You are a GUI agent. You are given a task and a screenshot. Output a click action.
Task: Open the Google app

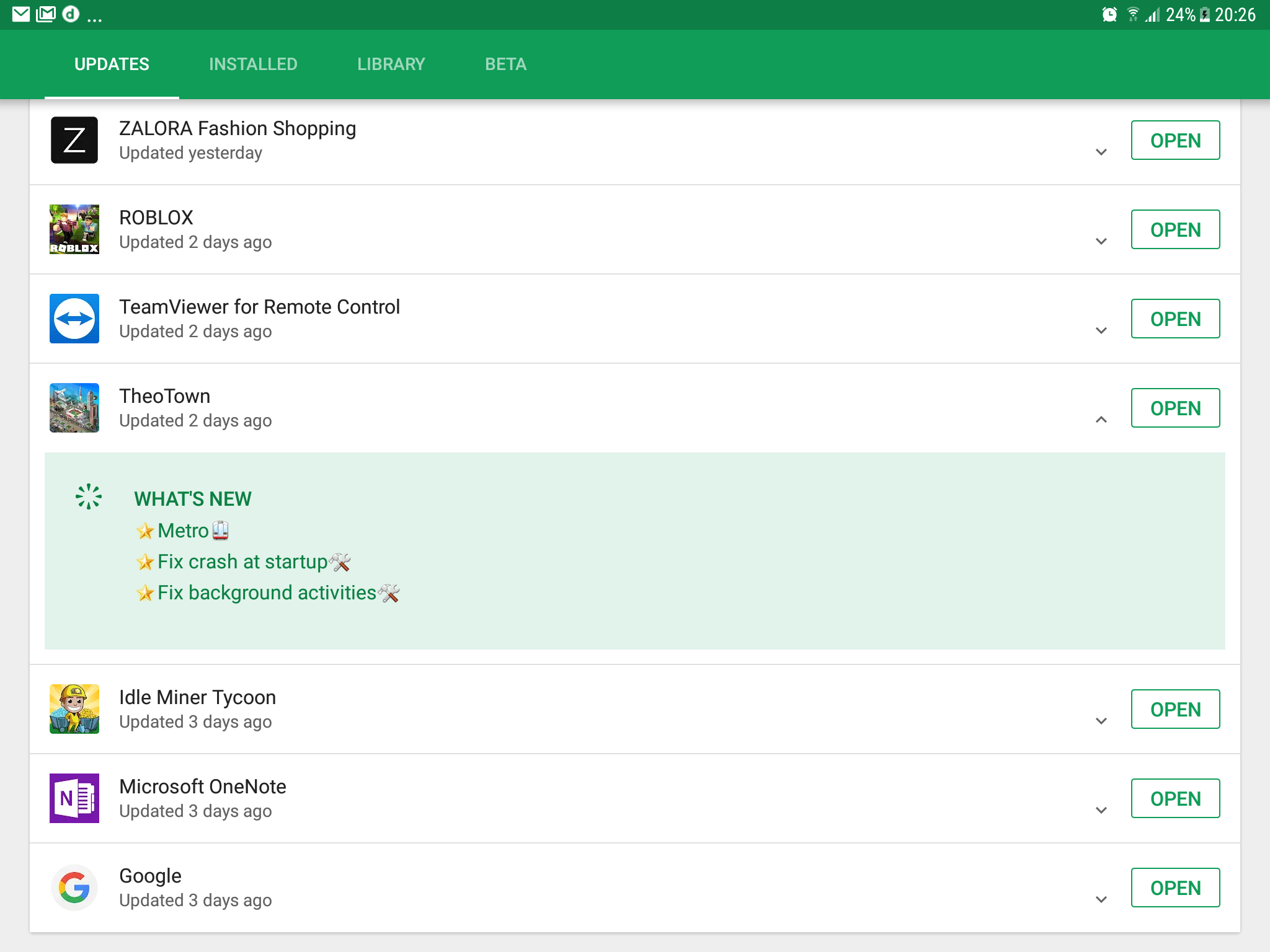[x=1175, y=888]
